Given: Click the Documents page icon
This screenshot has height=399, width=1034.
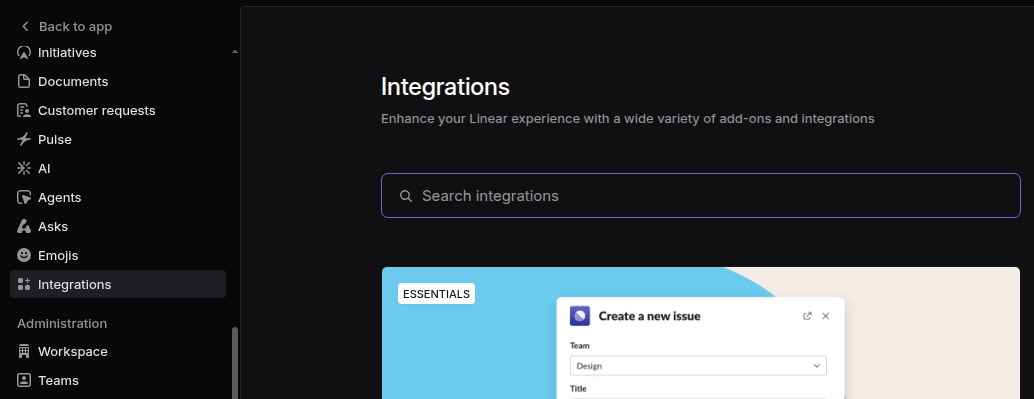Looking at the screenshot, I should click(24, 82).
